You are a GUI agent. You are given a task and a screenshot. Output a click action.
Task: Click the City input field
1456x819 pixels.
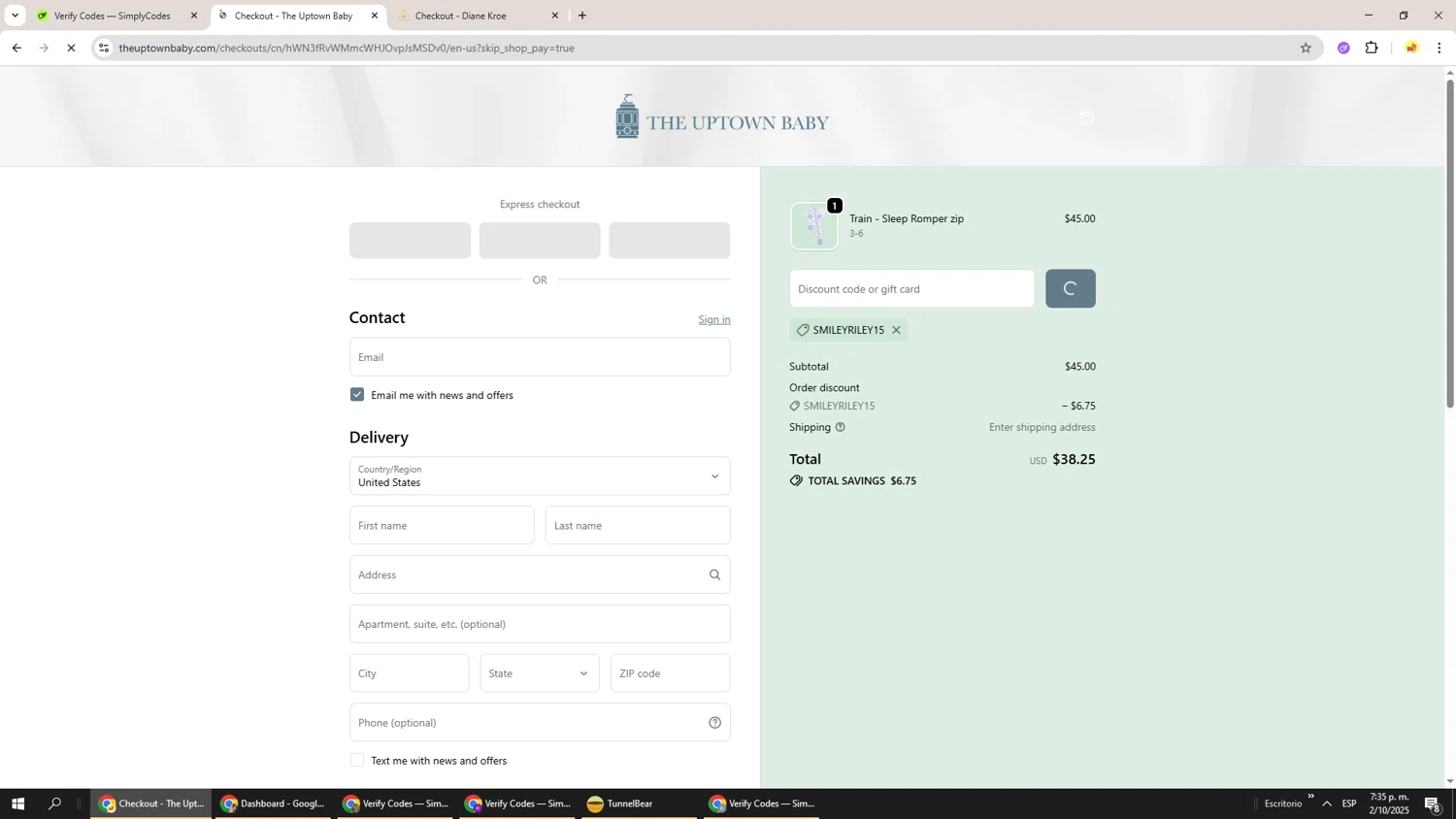pyautogui.click(x=410, y=673)
